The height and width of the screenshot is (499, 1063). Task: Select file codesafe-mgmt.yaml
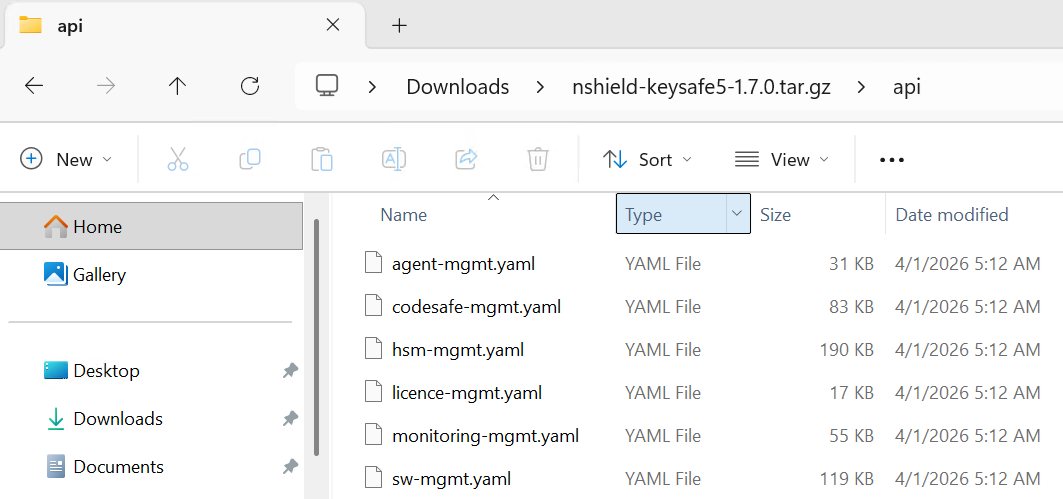click(x=476, y=306)
